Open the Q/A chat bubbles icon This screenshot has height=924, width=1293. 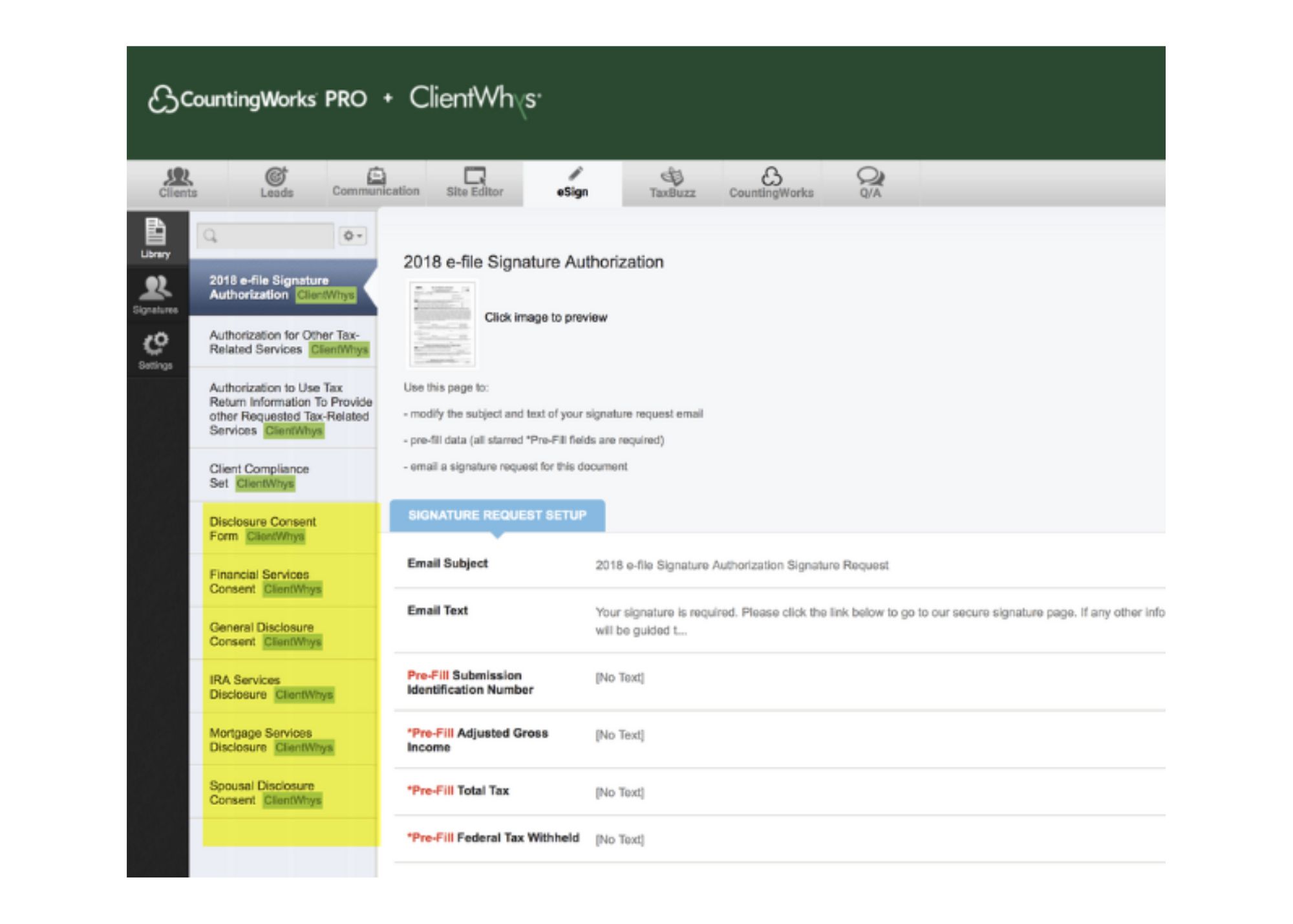870,177
